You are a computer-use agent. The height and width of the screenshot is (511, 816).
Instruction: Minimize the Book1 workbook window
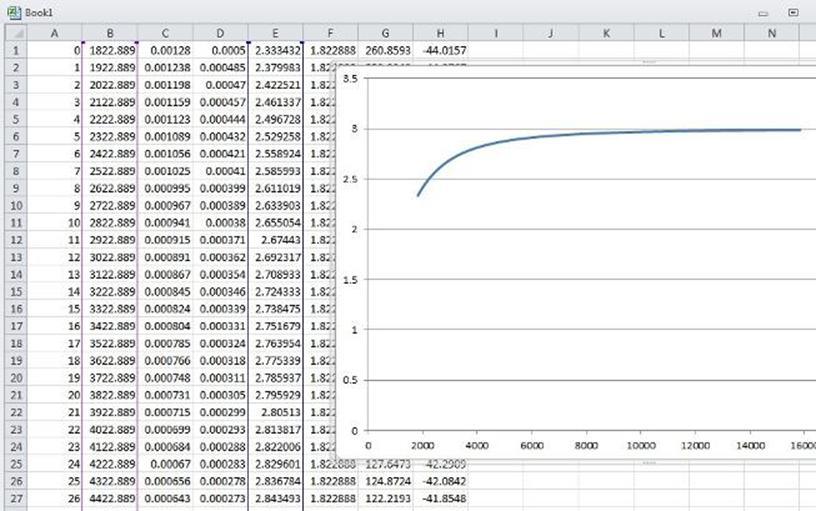coord(763,13)
